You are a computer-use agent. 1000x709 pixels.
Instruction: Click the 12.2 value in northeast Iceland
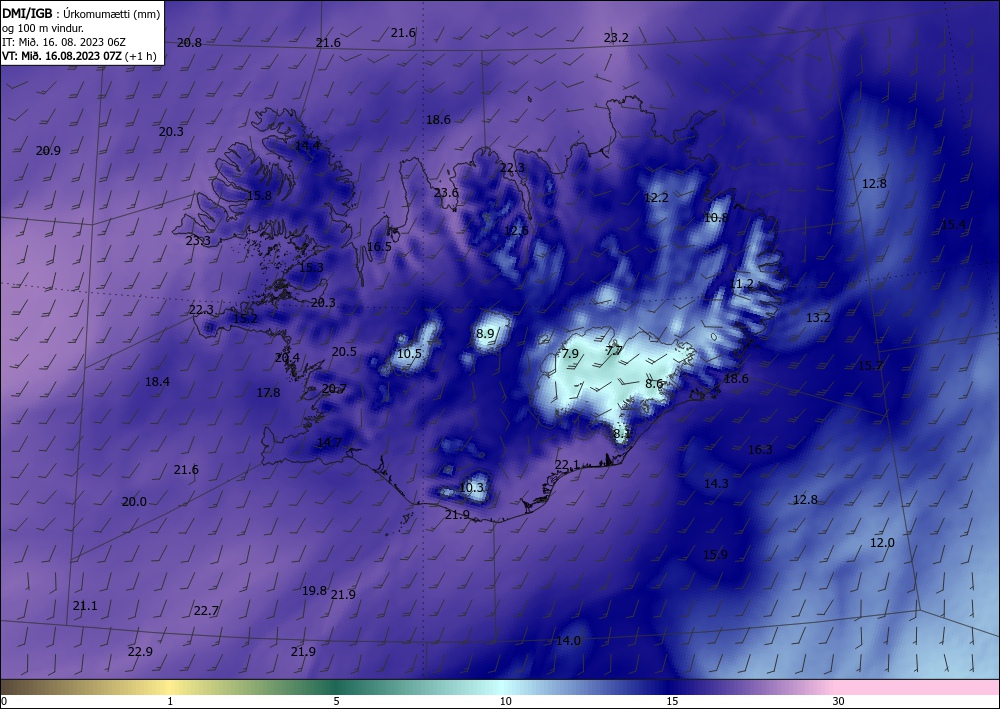point(656,198)
